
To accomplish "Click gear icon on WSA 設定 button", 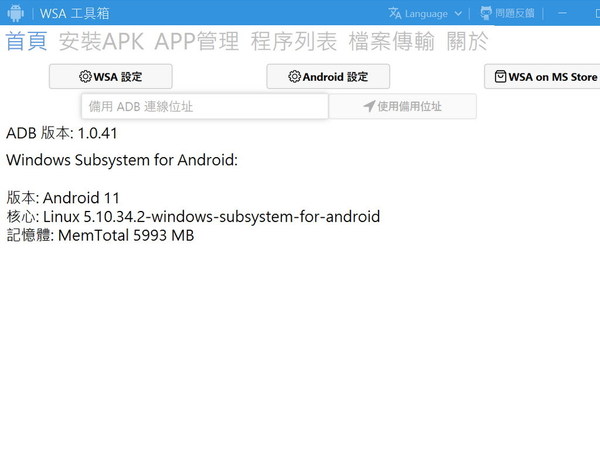I will point(85,77).
